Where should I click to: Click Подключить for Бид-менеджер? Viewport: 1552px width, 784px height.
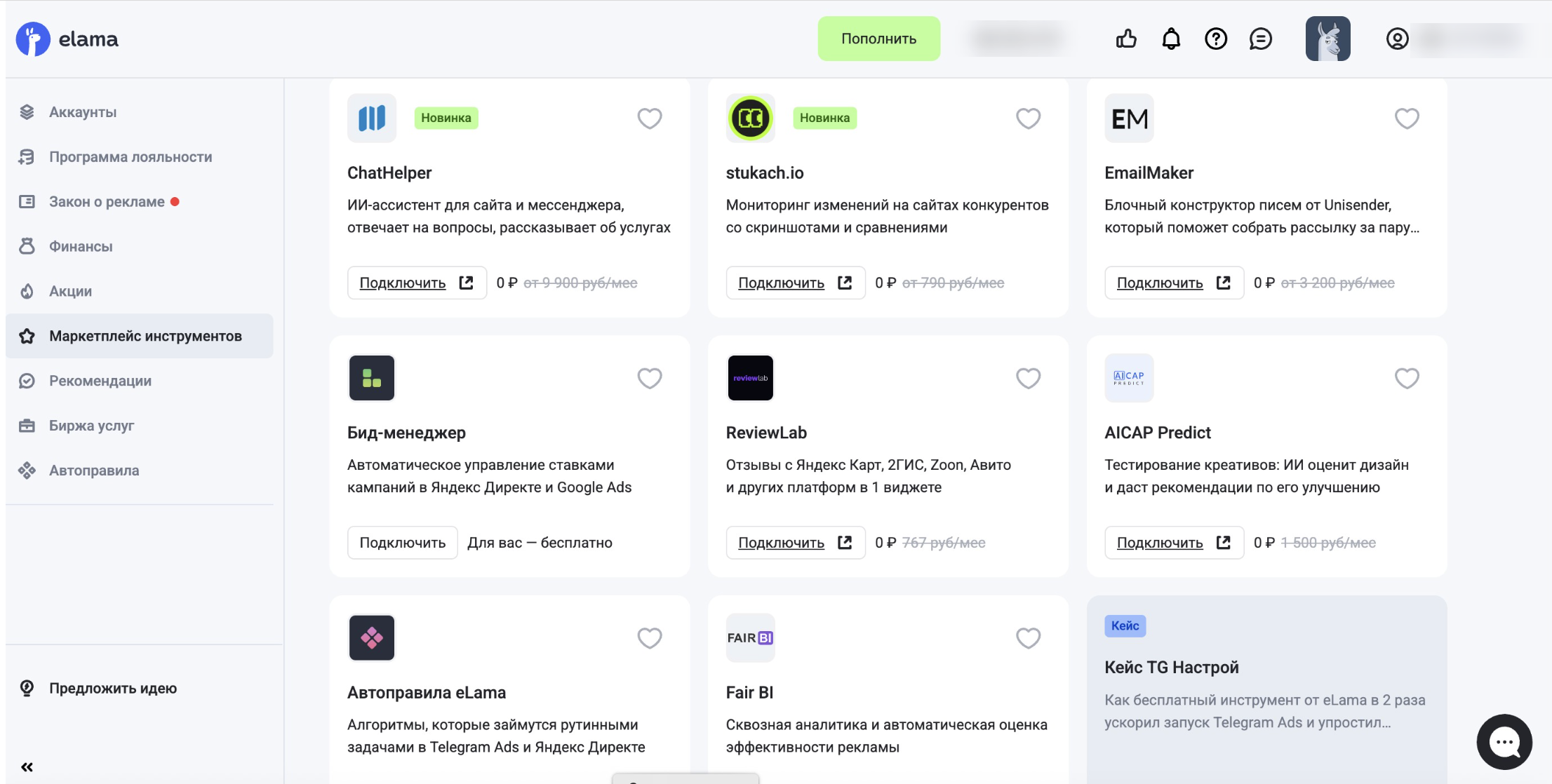pyautogui.click(x=402, y=543)
